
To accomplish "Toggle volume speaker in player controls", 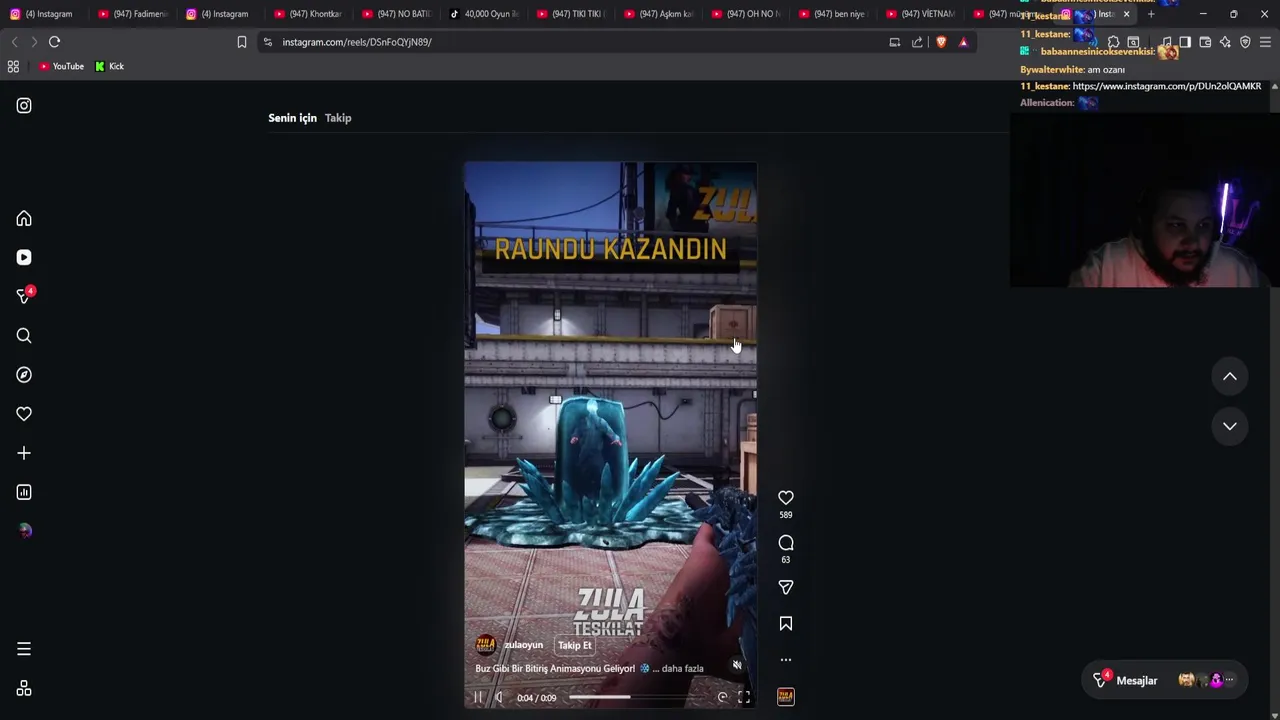I will (x=499, y=697).
